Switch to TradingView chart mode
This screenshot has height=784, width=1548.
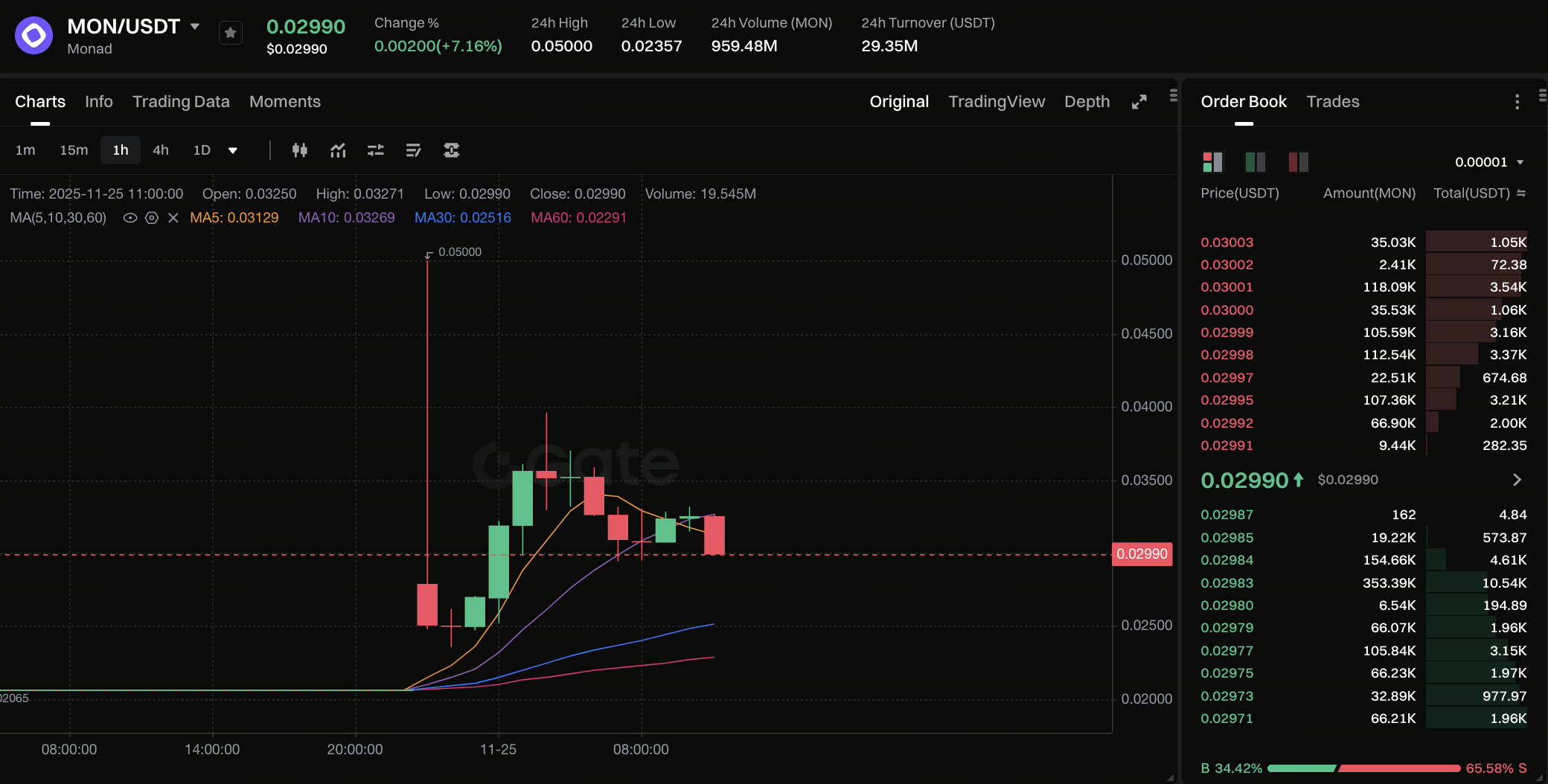point(997,102)
